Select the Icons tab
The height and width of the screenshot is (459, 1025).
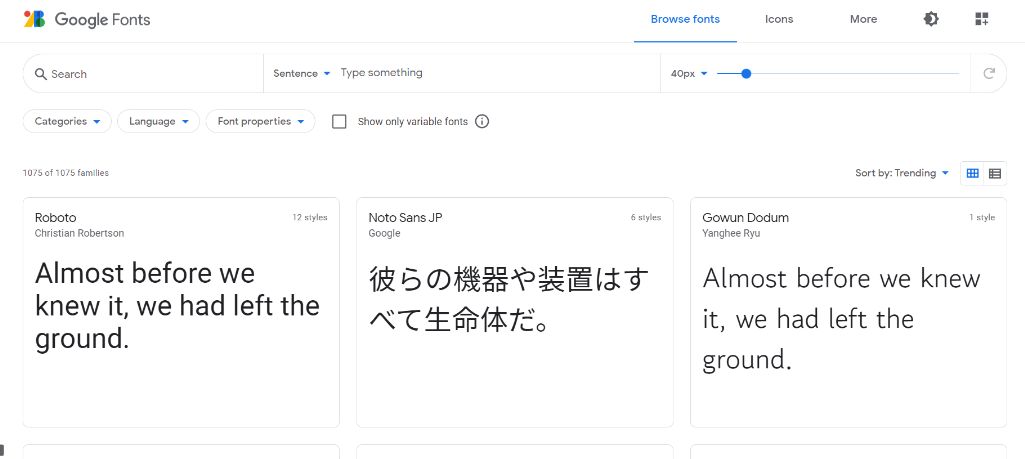779,20
